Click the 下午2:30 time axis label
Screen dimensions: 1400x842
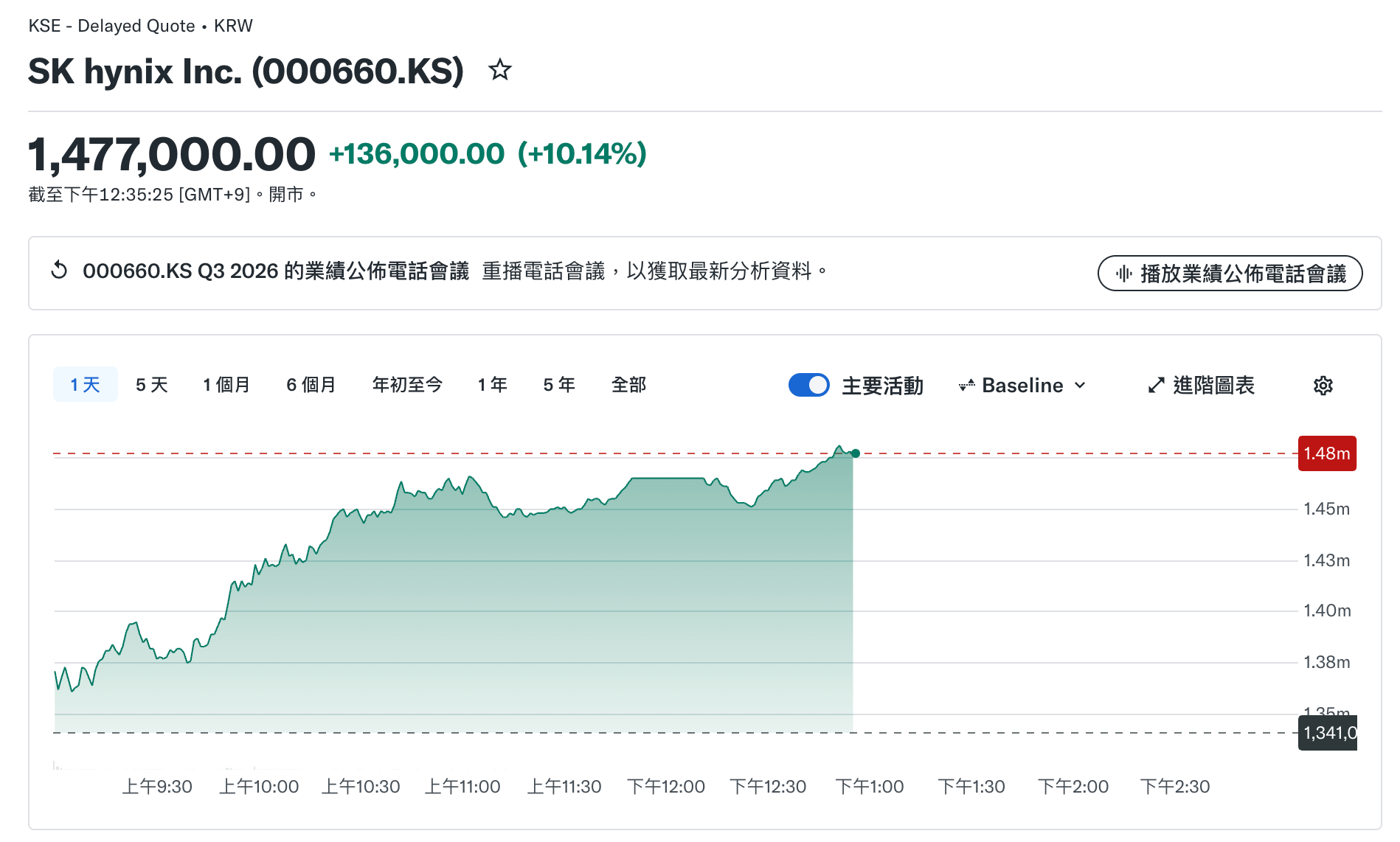[x=1175, y=787]
